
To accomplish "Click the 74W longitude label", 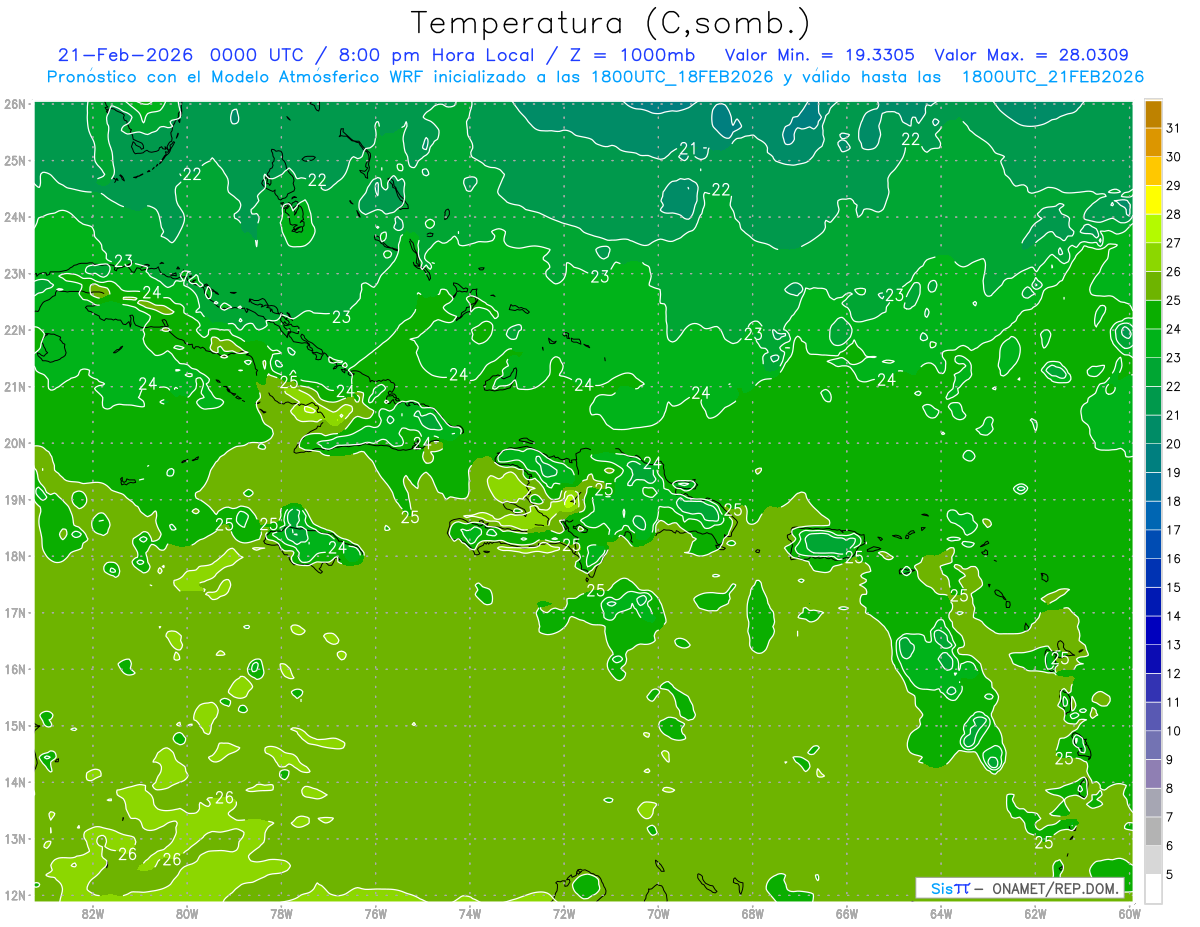I will point(470,913).
